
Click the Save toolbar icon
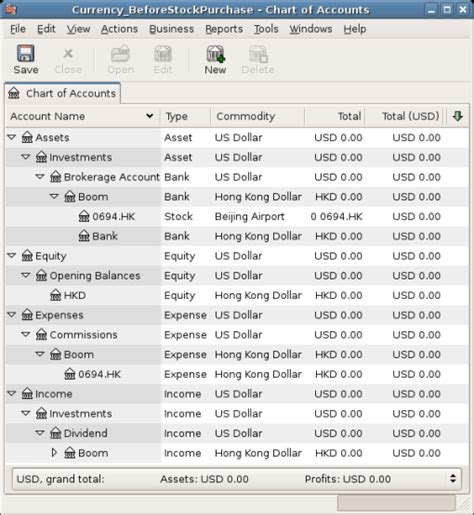click(26, 54)
